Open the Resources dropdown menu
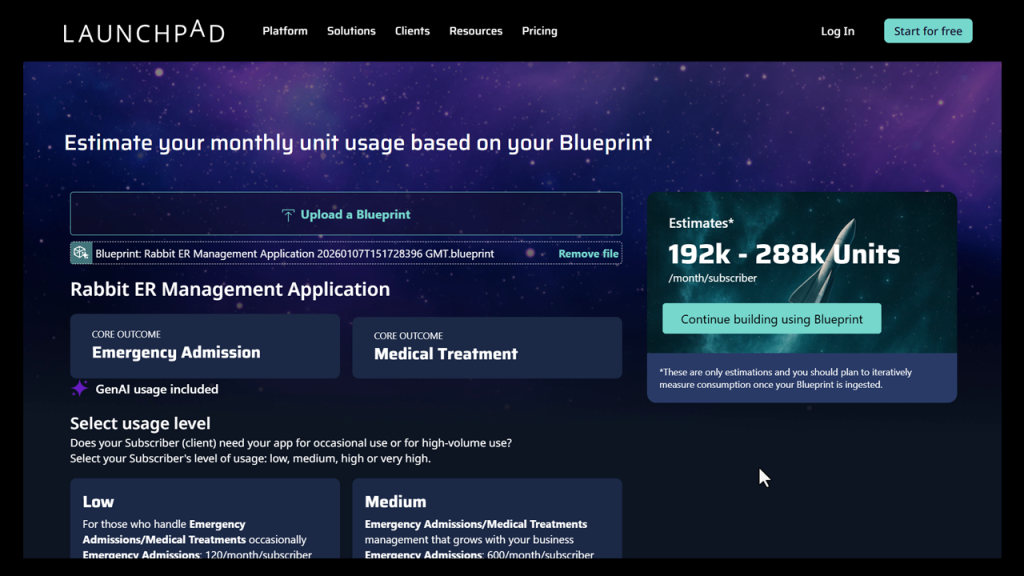The width and height of the screenshot is (1024, 576). pyautogui.click(x=476, y=31)
